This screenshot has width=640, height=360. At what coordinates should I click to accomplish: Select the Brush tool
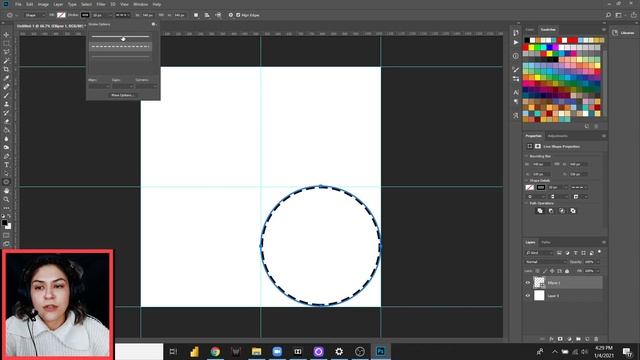click(6, 96)
